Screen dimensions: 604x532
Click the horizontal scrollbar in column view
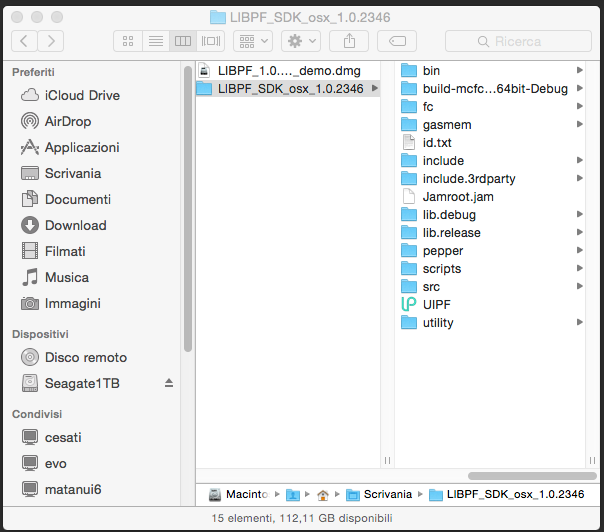tap(531, 476)
